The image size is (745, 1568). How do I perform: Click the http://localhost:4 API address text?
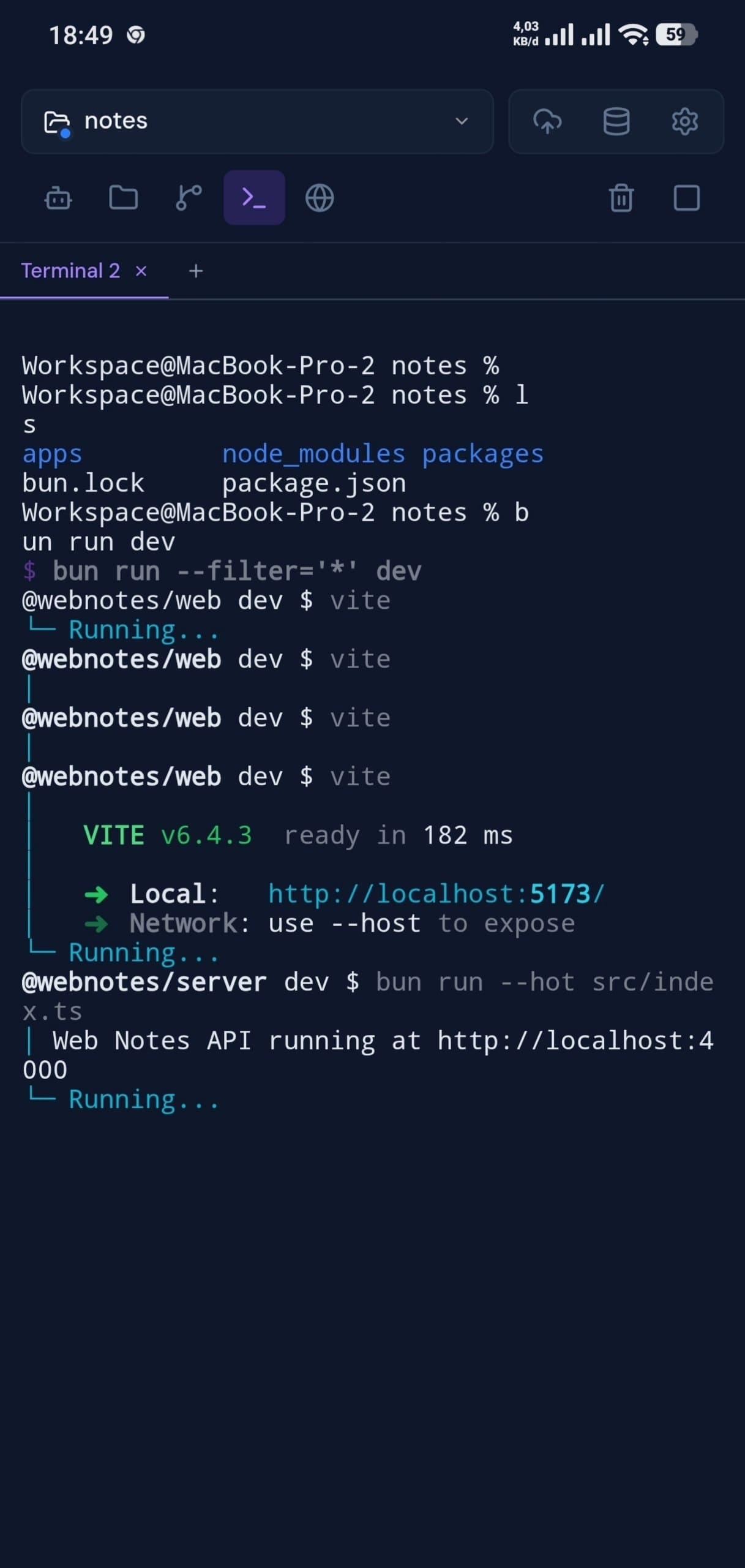coord(575,1041)
